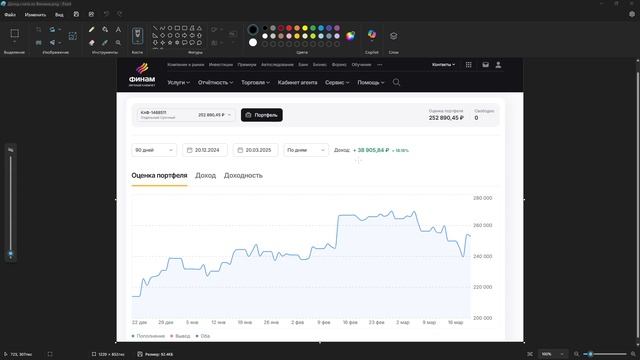Viewport: 640px width, 360px height.
Task: Pick the Triangle shape
Action: [199, 28]
